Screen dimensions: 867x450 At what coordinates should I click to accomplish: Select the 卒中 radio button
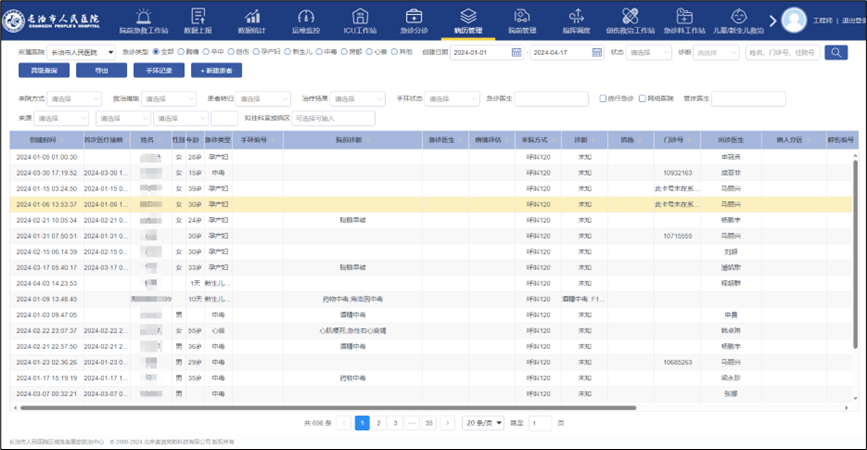pyautogui.click(x=206, y=52)
